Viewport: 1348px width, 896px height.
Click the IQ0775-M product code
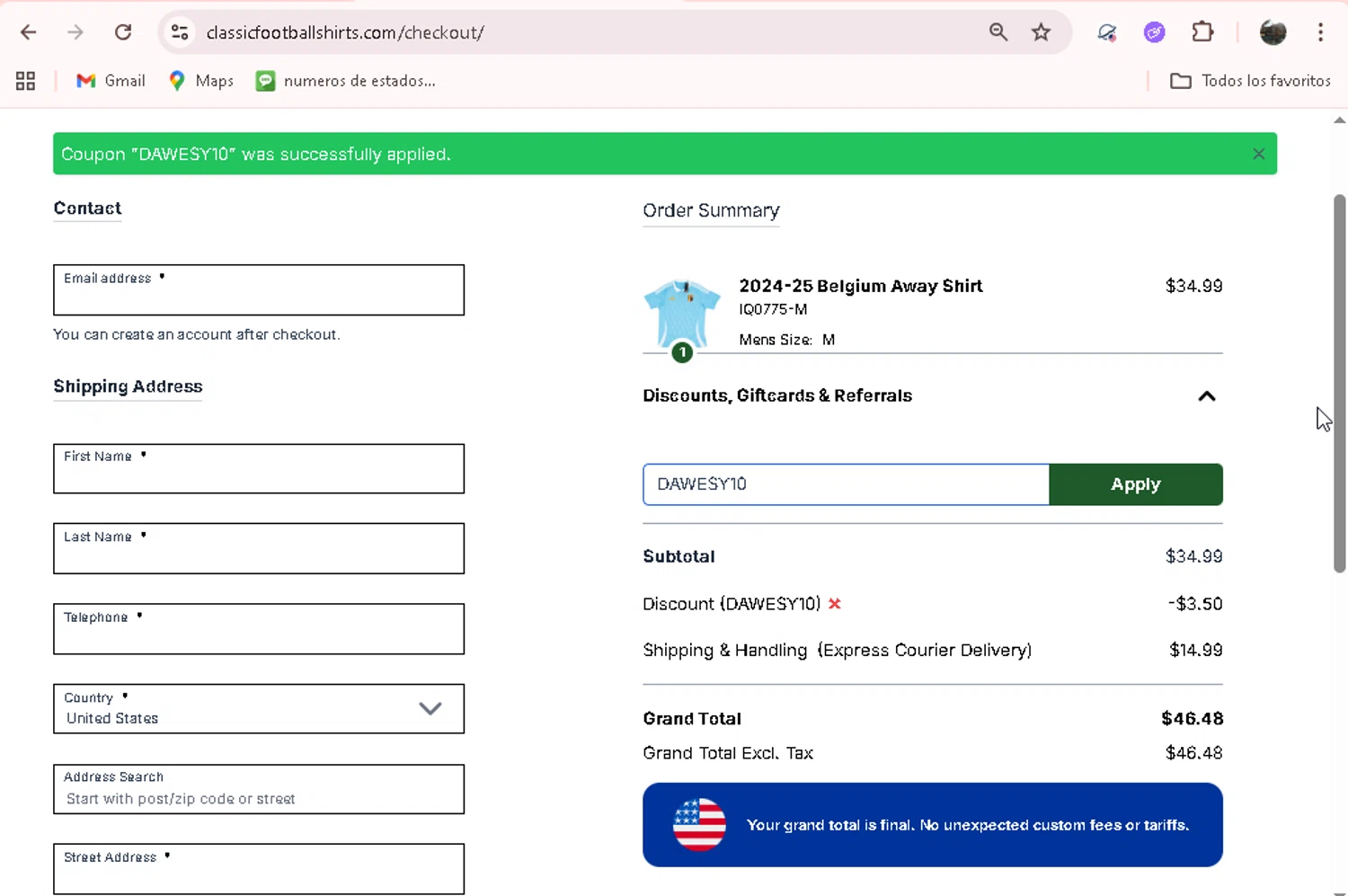[x=773, y=309]
